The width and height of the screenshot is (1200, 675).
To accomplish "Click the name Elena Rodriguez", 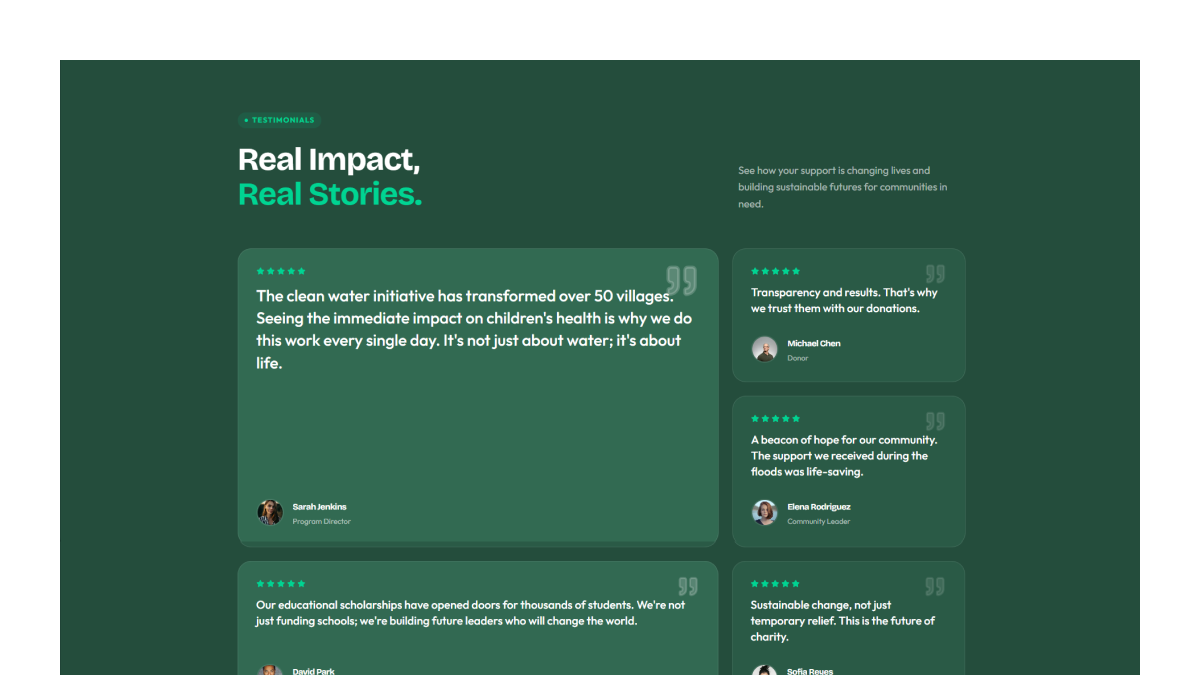I will pyautogui.click(x=819, y=507).
